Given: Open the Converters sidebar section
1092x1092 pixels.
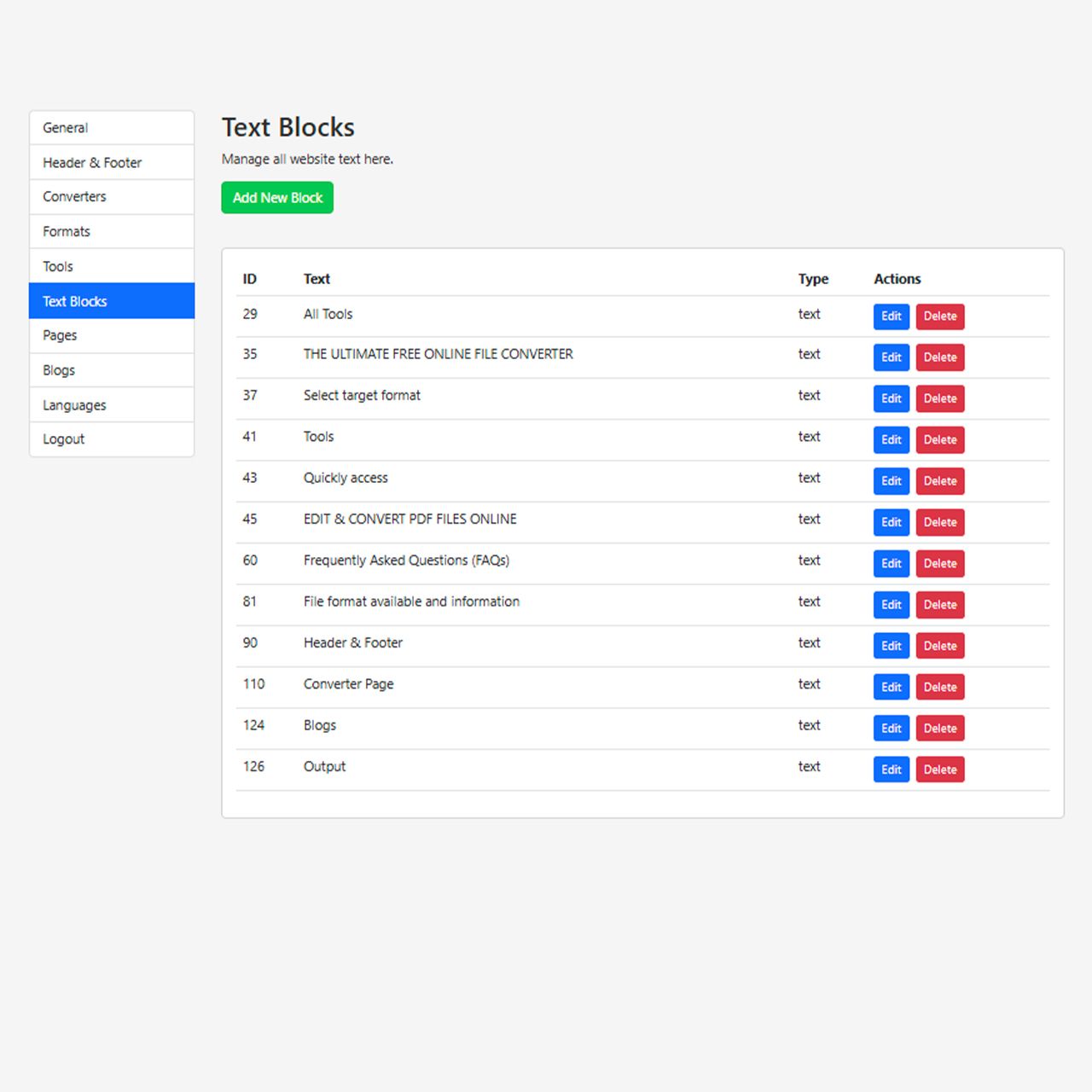Looking at the screenshot, I should tap(112, 197).
